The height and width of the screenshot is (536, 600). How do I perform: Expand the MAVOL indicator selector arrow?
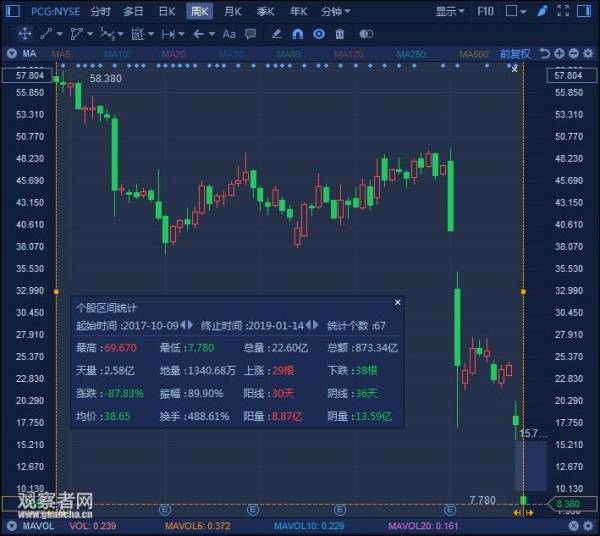tap(11, 526)
